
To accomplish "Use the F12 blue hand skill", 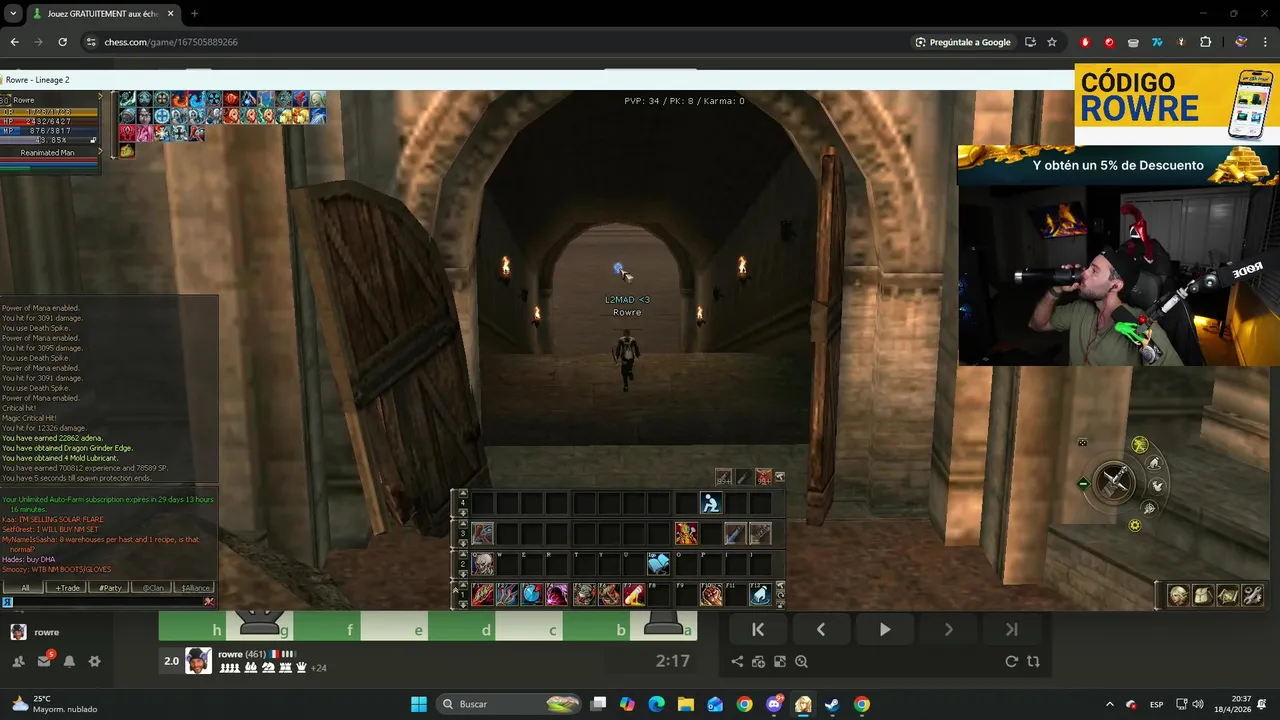I will 761,596.
